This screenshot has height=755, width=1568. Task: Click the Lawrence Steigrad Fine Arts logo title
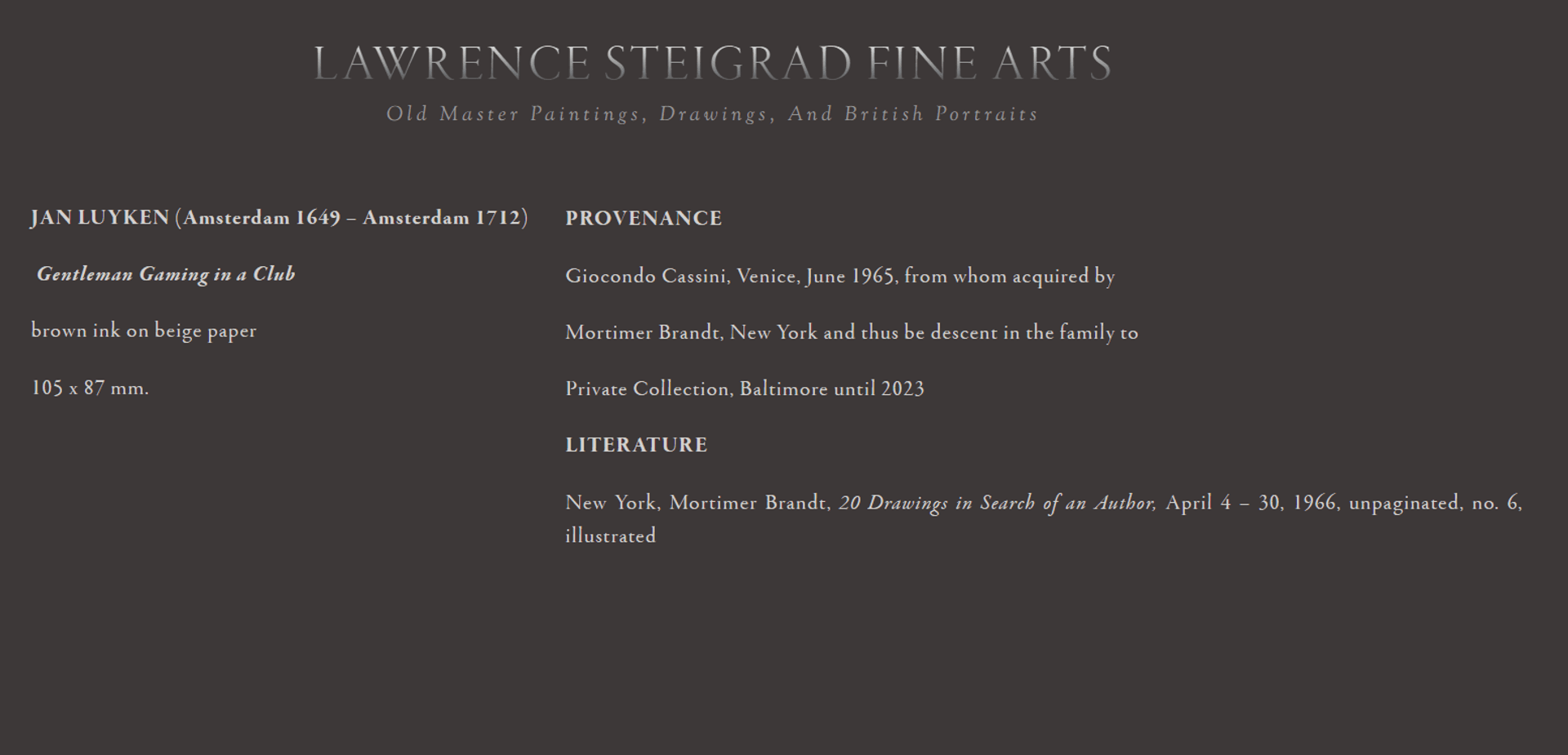(x=712, y=64)
